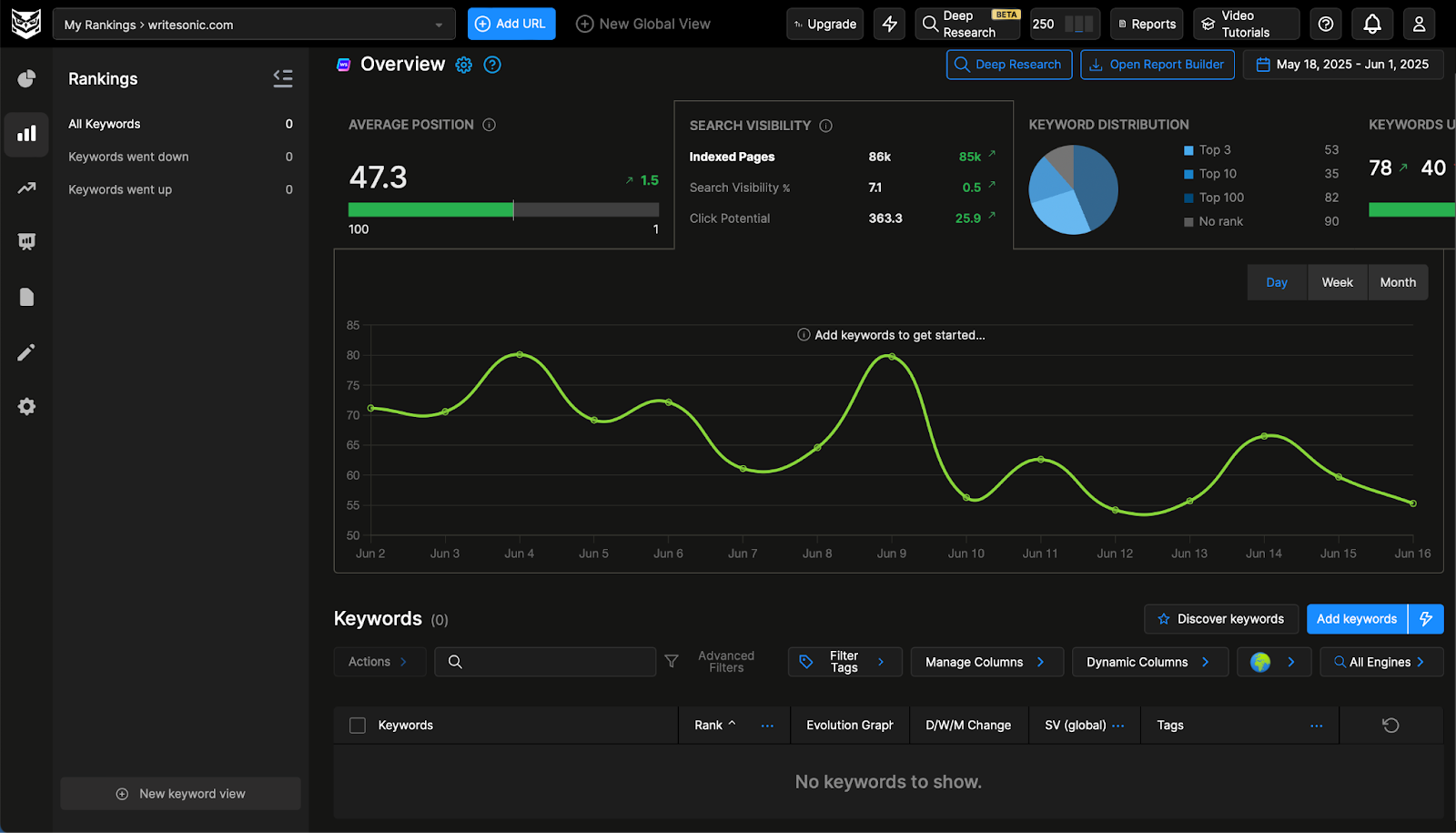1456x833 pixels.
Task: Open Tags column three-dot options
Action: click(x=1317, y=726)
